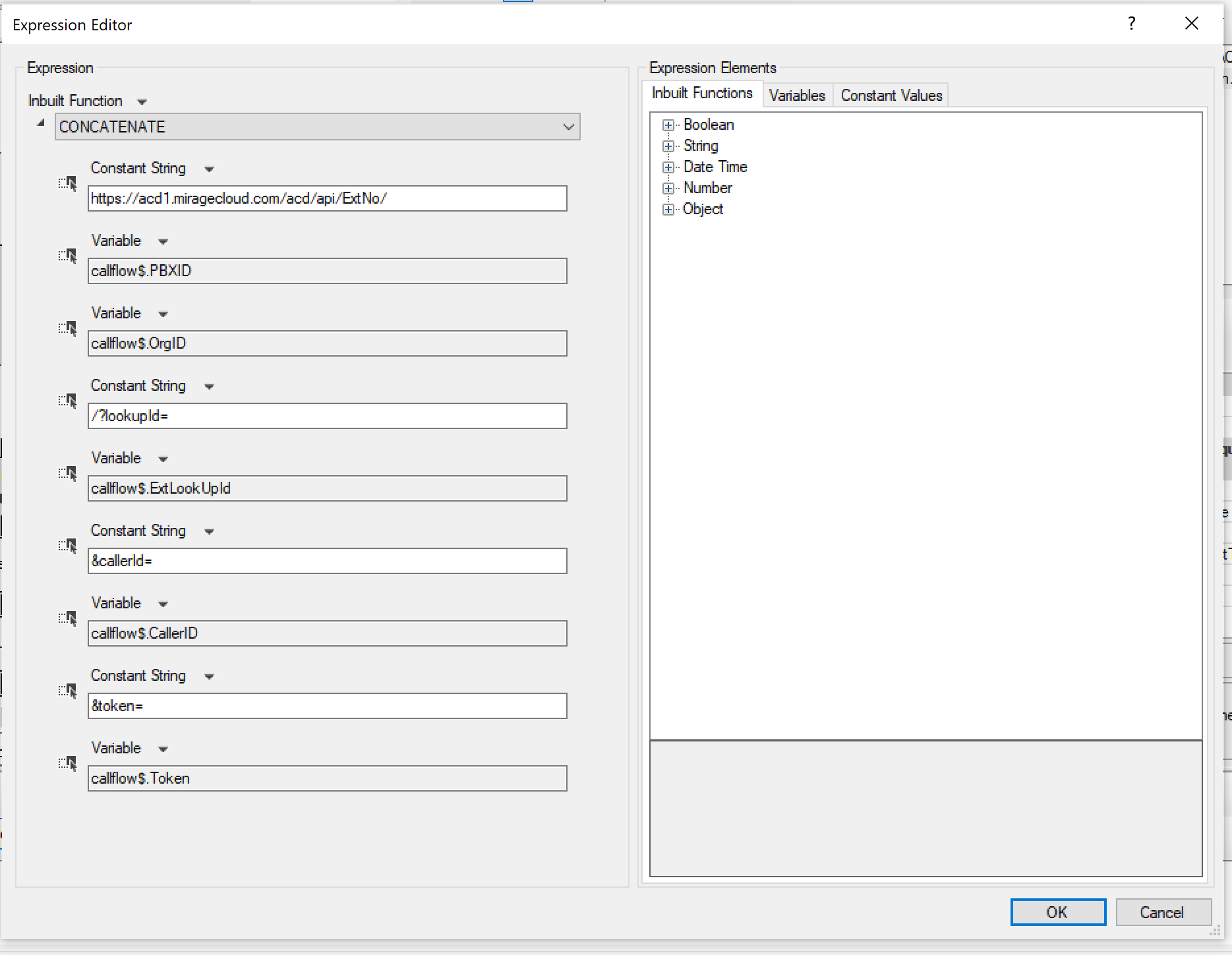This screenshot has height=955, width=1232.
Task: Switch to the Variables tab
Action: point(797,96)
